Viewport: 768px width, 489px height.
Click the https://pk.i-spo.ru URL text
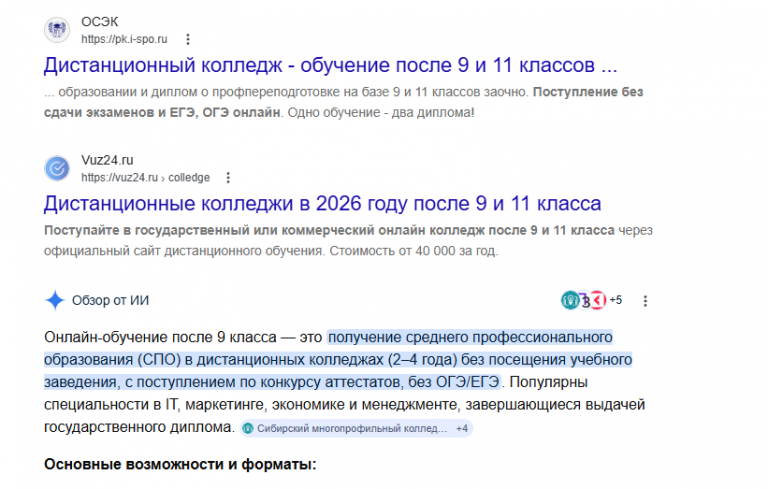tap(124, 39)
